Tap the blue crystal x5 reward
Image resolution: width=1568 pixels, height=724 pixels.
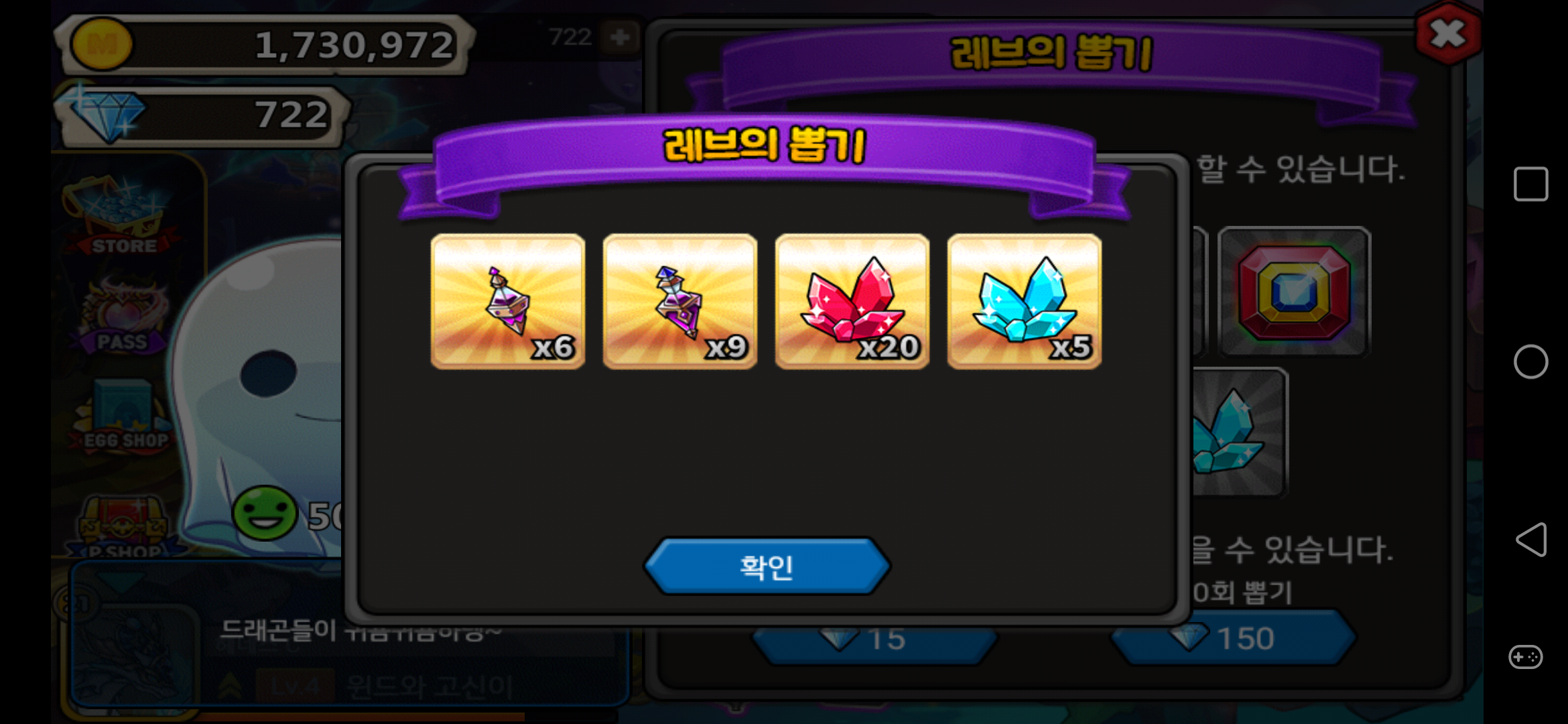click(x=1025, y=302)
